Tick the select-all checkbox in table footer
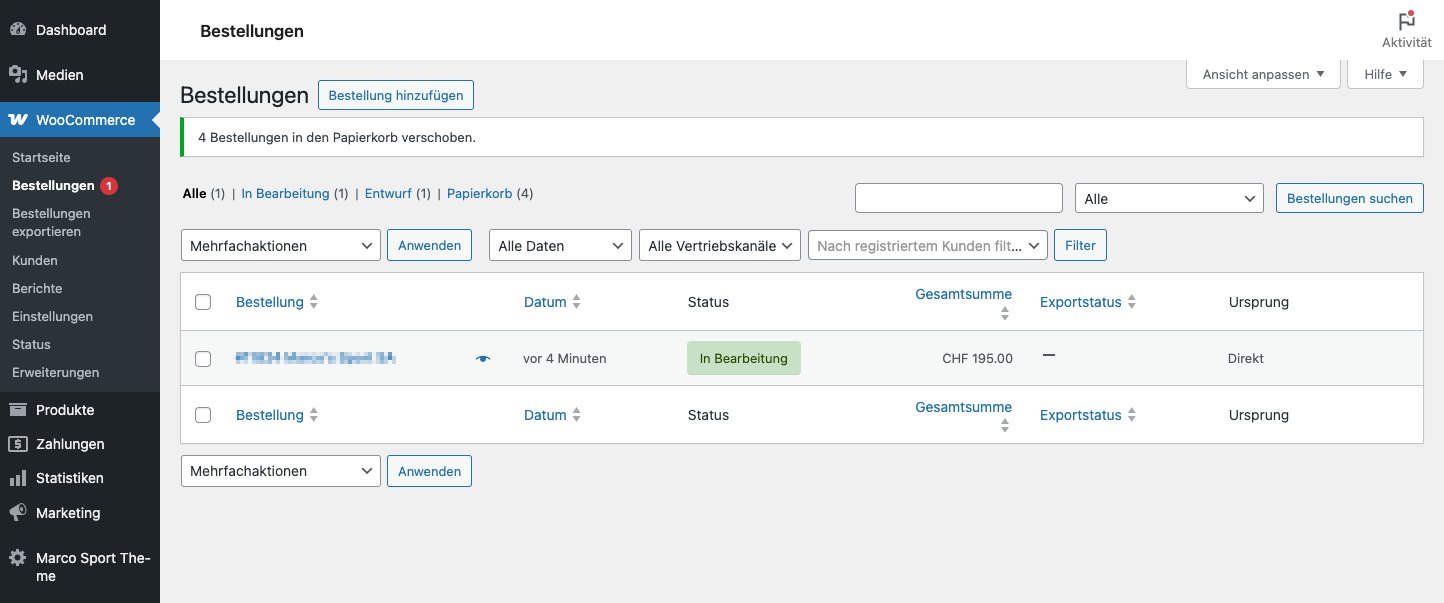 pyautogui.click(x=203, y=415)
